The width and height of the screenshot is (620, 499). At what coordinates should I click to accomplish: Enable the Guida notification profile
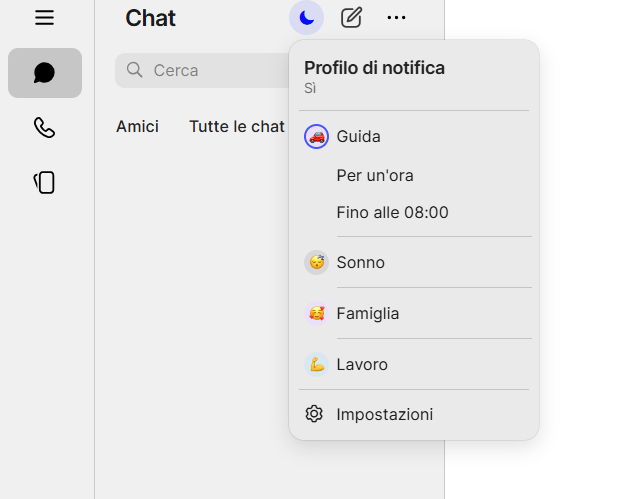point(359,137)
